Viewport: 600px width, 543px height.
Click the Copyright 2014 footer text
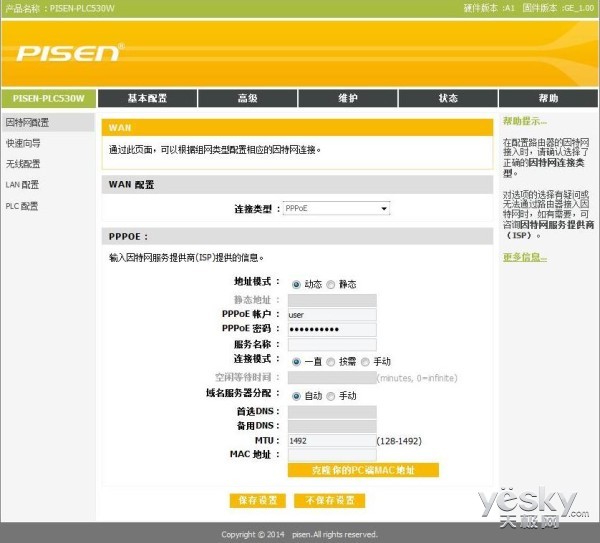pos(299,534)
